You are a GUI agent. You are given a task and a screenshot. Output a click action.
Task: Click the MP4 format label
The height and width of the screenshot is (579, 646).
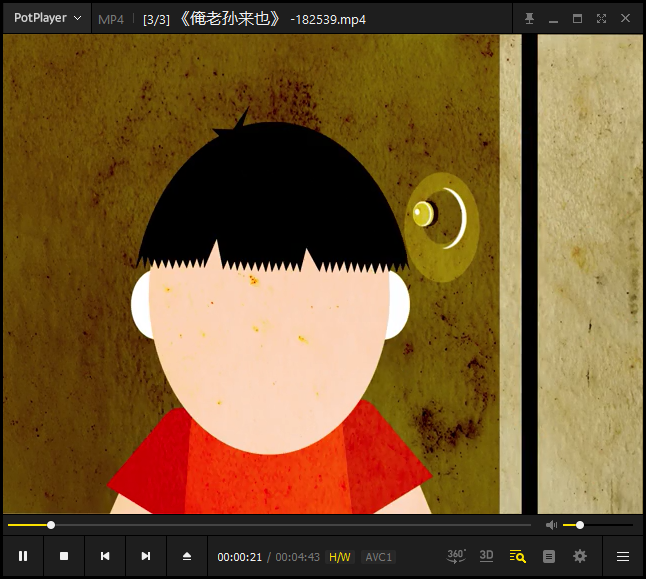(x=111, y=19)
